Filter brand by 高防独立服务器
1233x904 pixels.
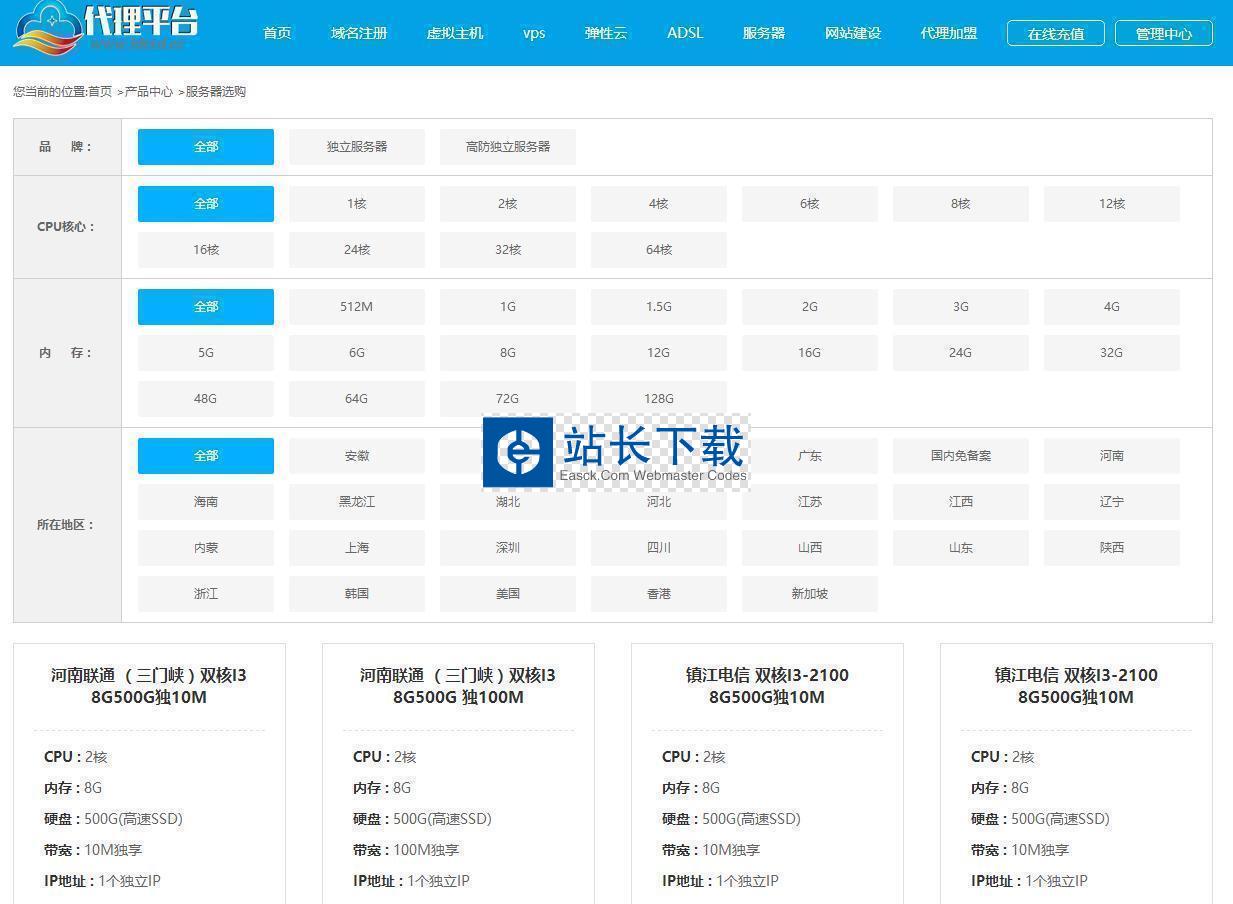508,147
